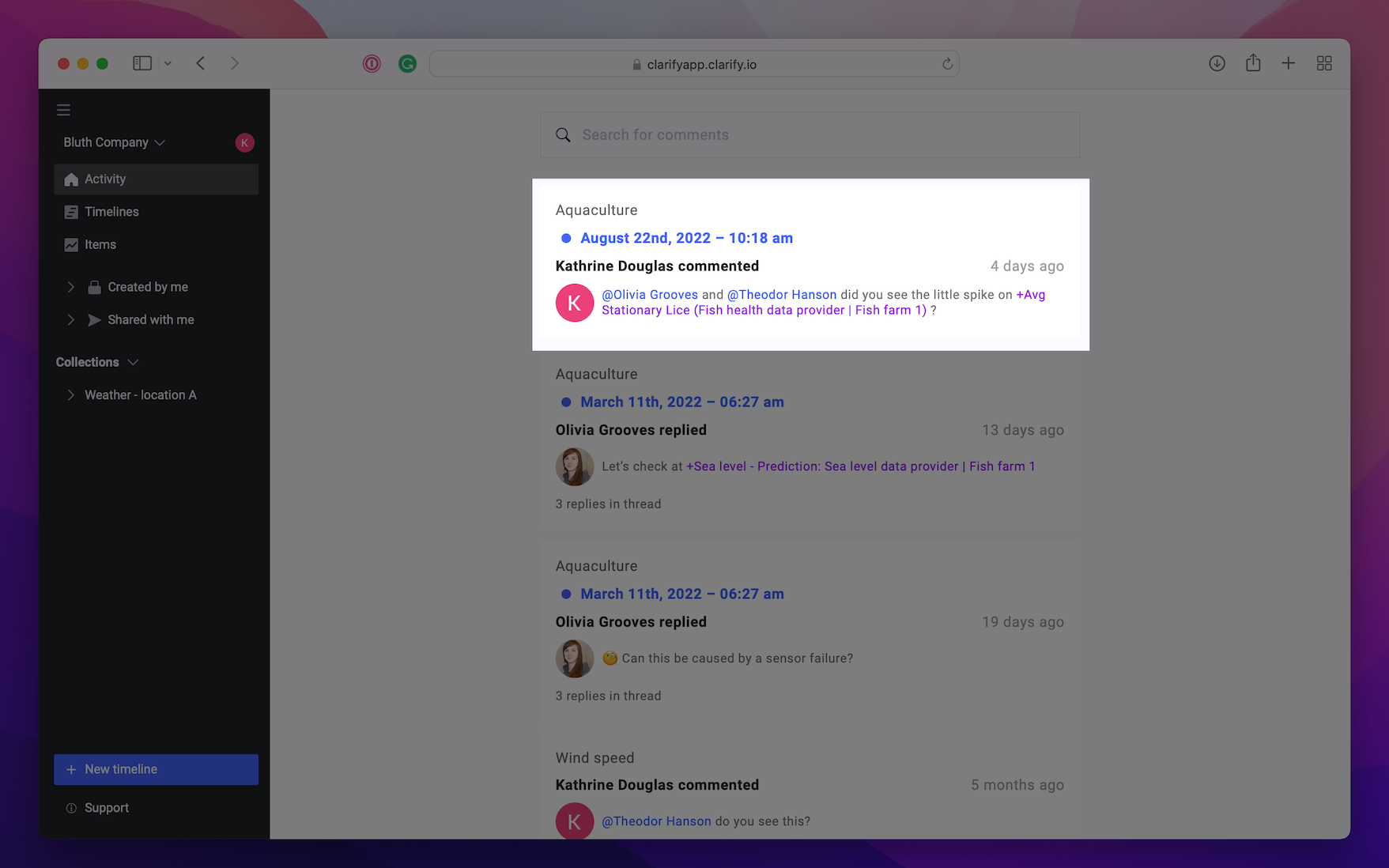Reload the page with refresh icon
Viewport: 1389px width, 868px height.
click(947, 64)
